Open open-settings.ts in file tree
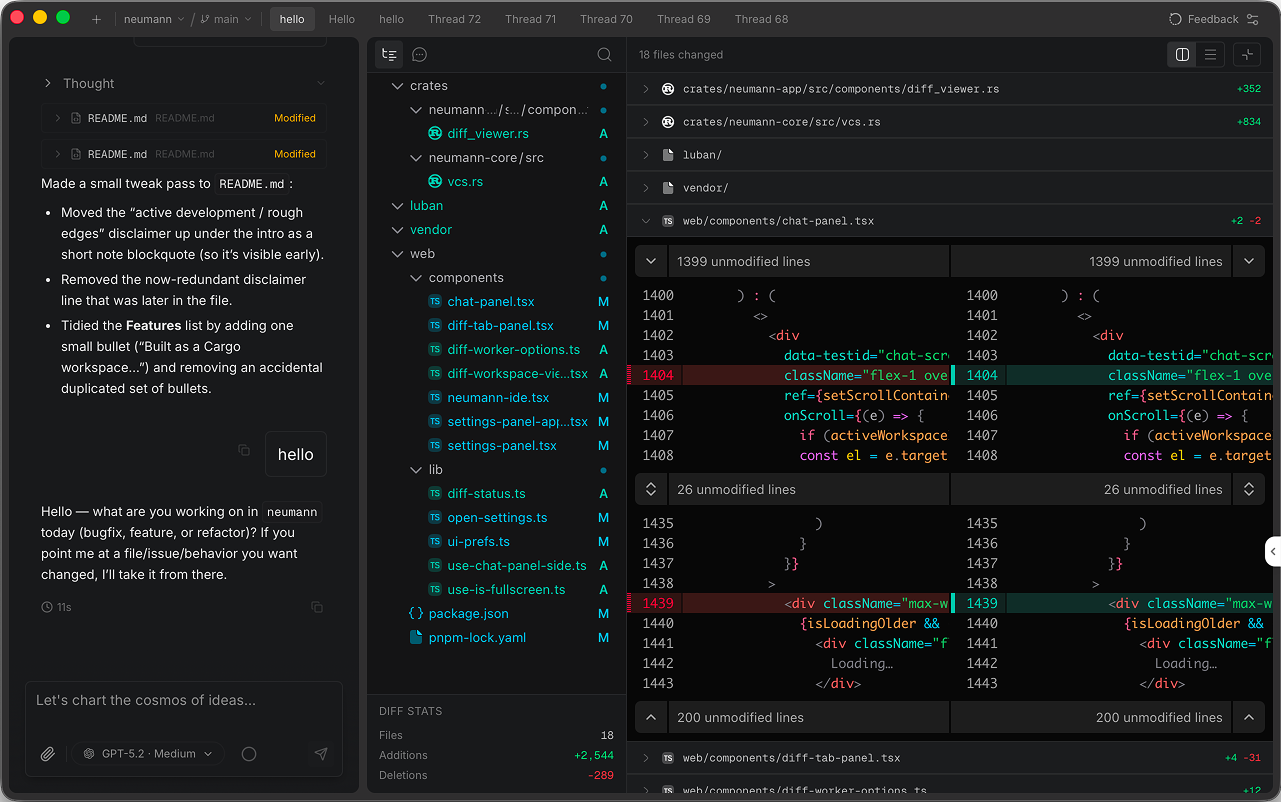 pos(497,518)
